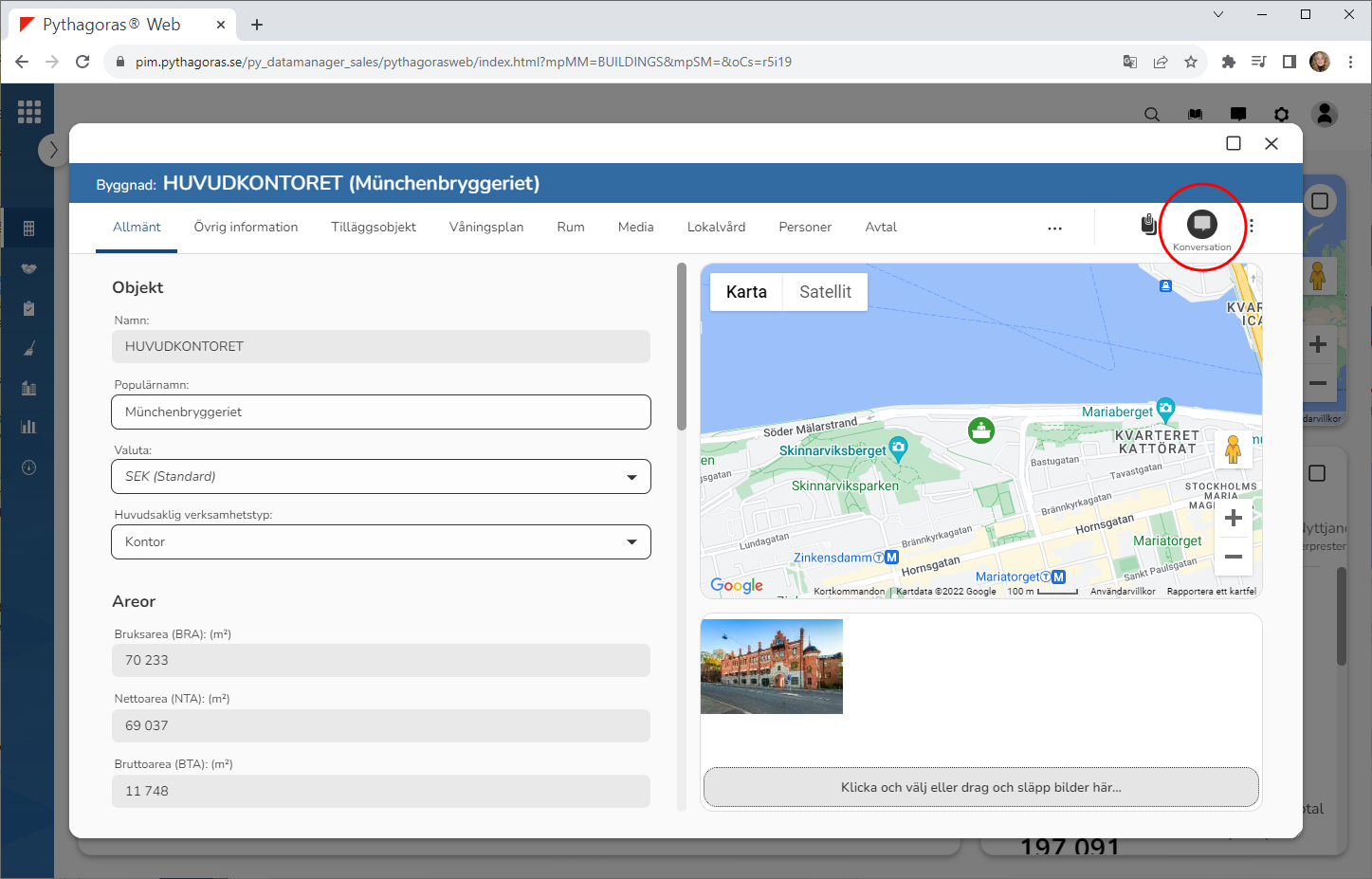Switch map to Karta view
The width and height of the screenshot is (1372, 879).
click(x=746, y=292)
